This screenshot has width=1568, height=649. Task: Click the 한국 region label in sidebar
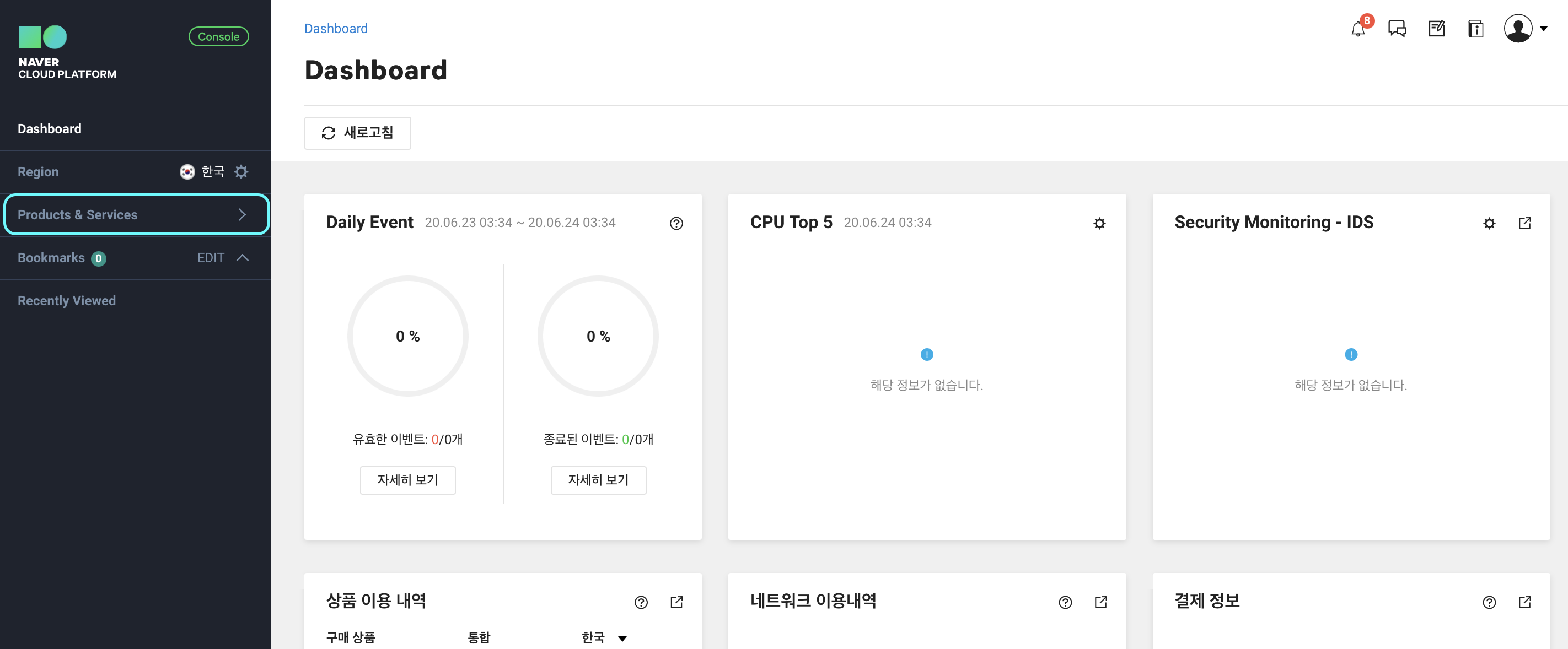212,171
